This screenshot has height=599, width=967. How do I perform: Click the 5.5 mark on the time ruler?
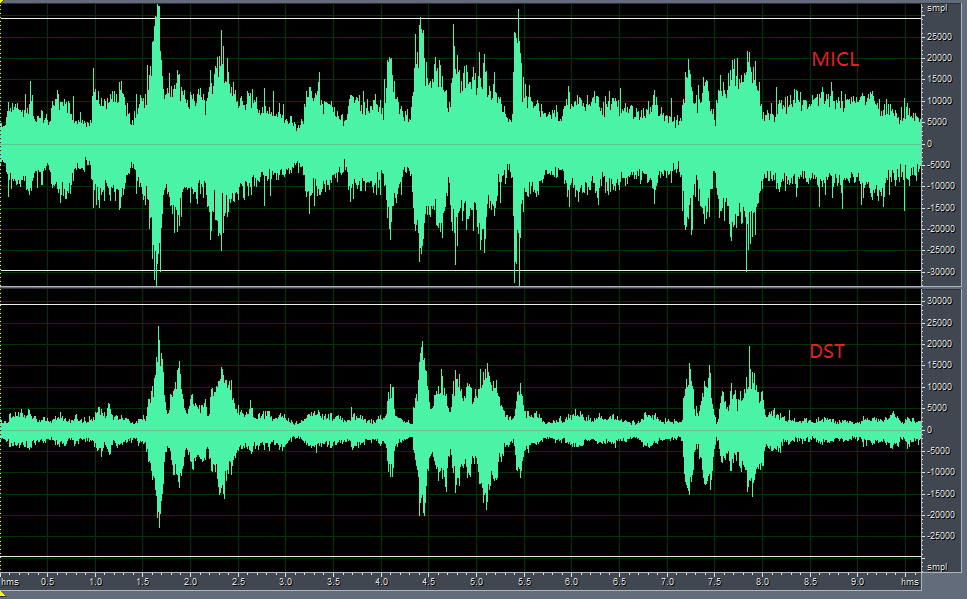tap(524, 582)
